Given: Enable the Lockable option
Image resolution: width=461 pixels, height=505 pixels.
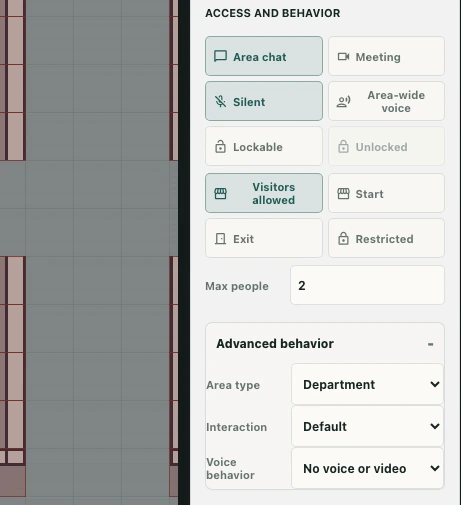Looking at the screenshot, I should click(264, 146).
